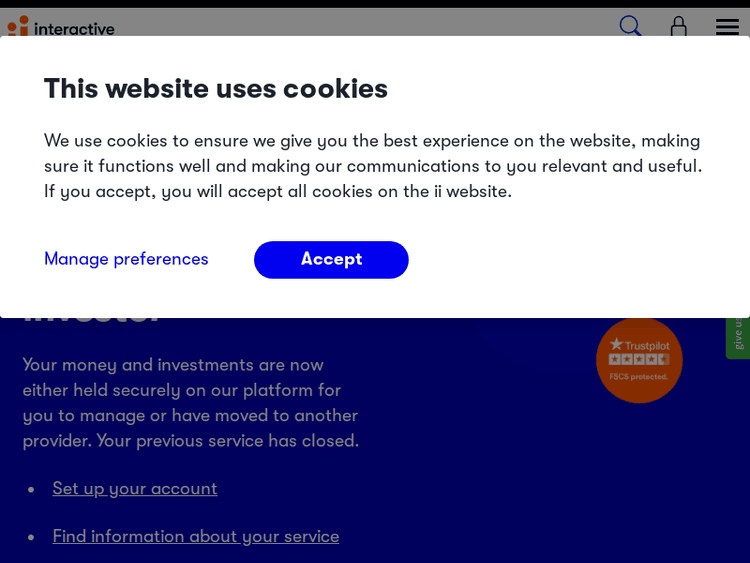Click the bullet beside 'Find information' link
750x563 pixels.
[31, 537]
